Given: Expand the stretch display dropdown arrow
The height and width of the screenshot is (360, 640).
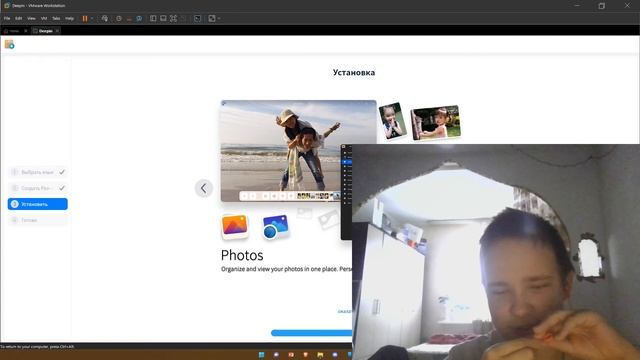Looking at the screenshot, I should coord(219,18).
